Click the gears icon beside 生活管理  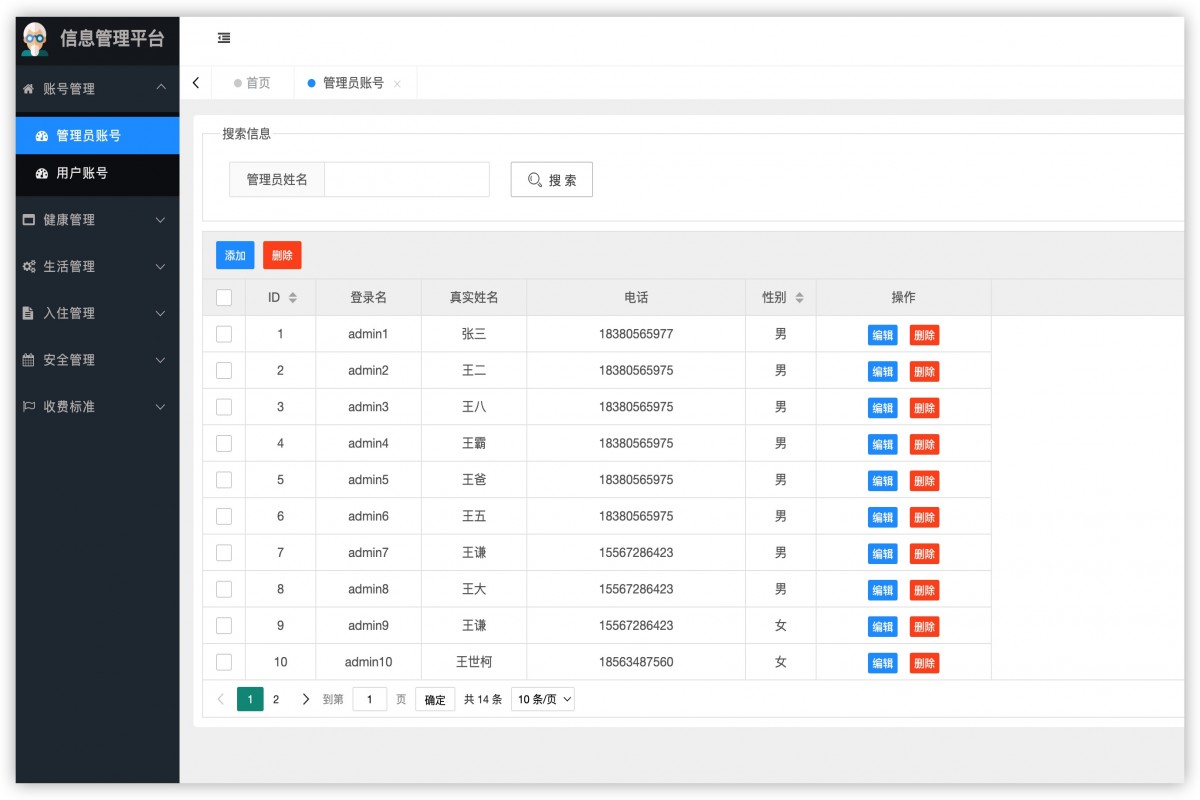click(29, 266)
